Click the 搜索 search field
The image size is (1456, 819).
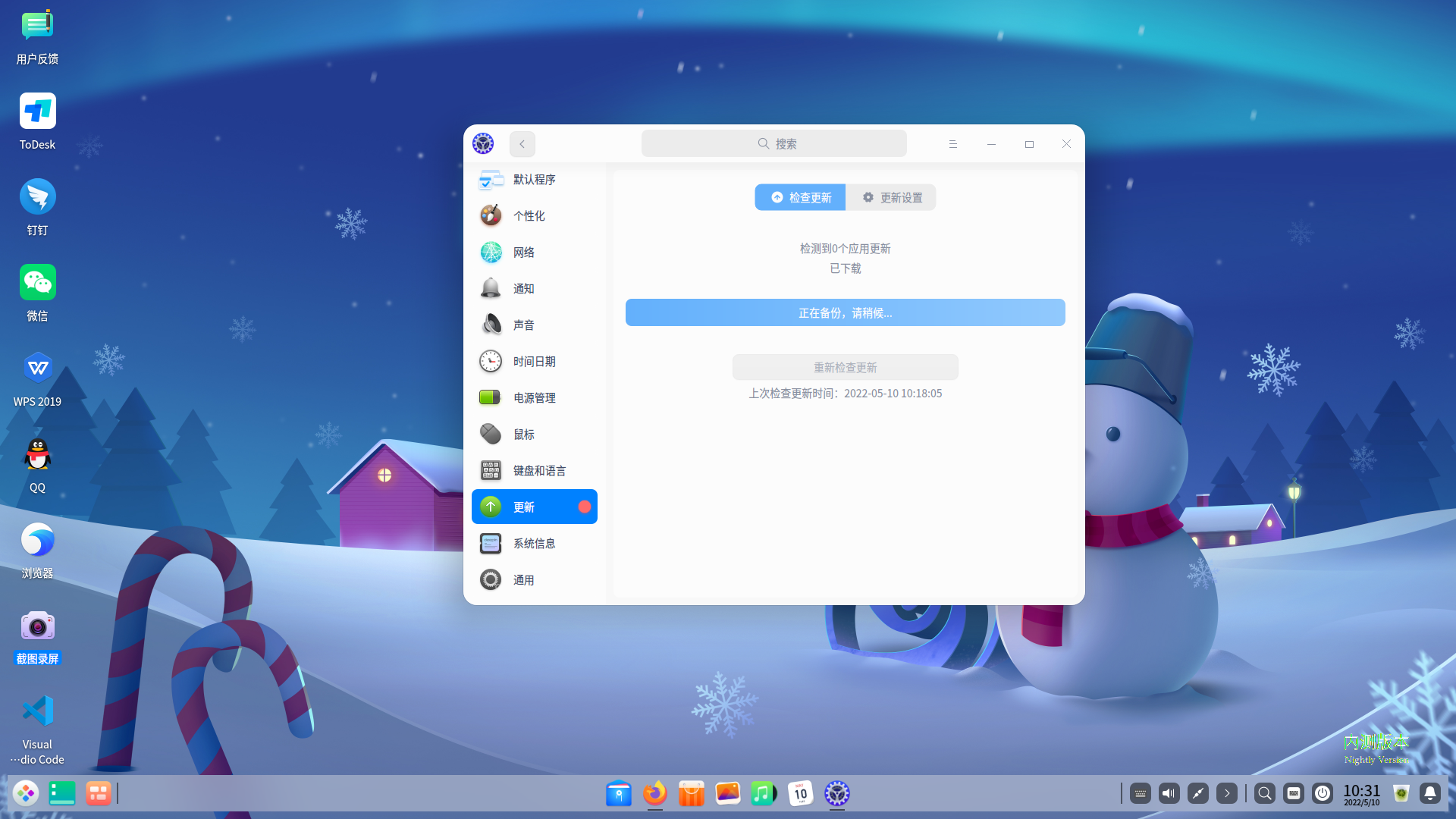(x=773, y=143)
